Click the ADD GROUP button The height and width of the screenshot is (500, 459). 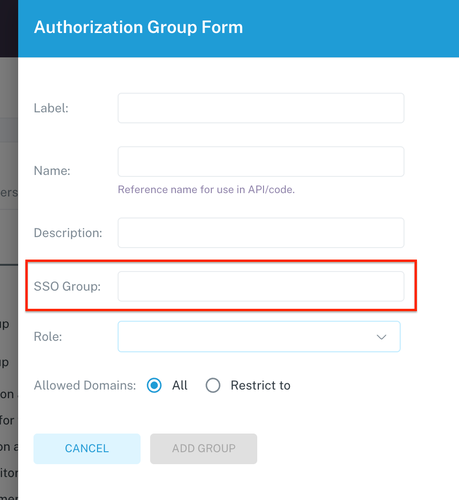pyautogui.click(x=204, y=448)
